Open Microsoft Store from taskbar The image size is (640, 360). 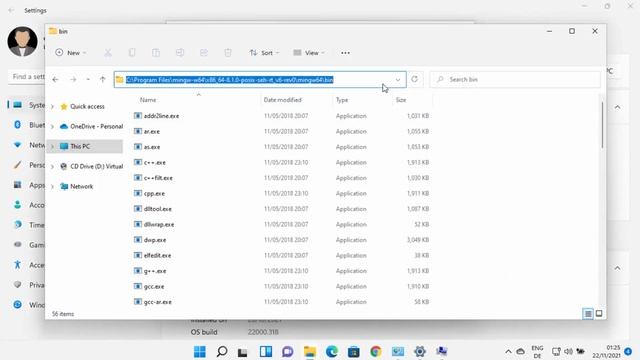pyautogui.click(x=354, y=351)
